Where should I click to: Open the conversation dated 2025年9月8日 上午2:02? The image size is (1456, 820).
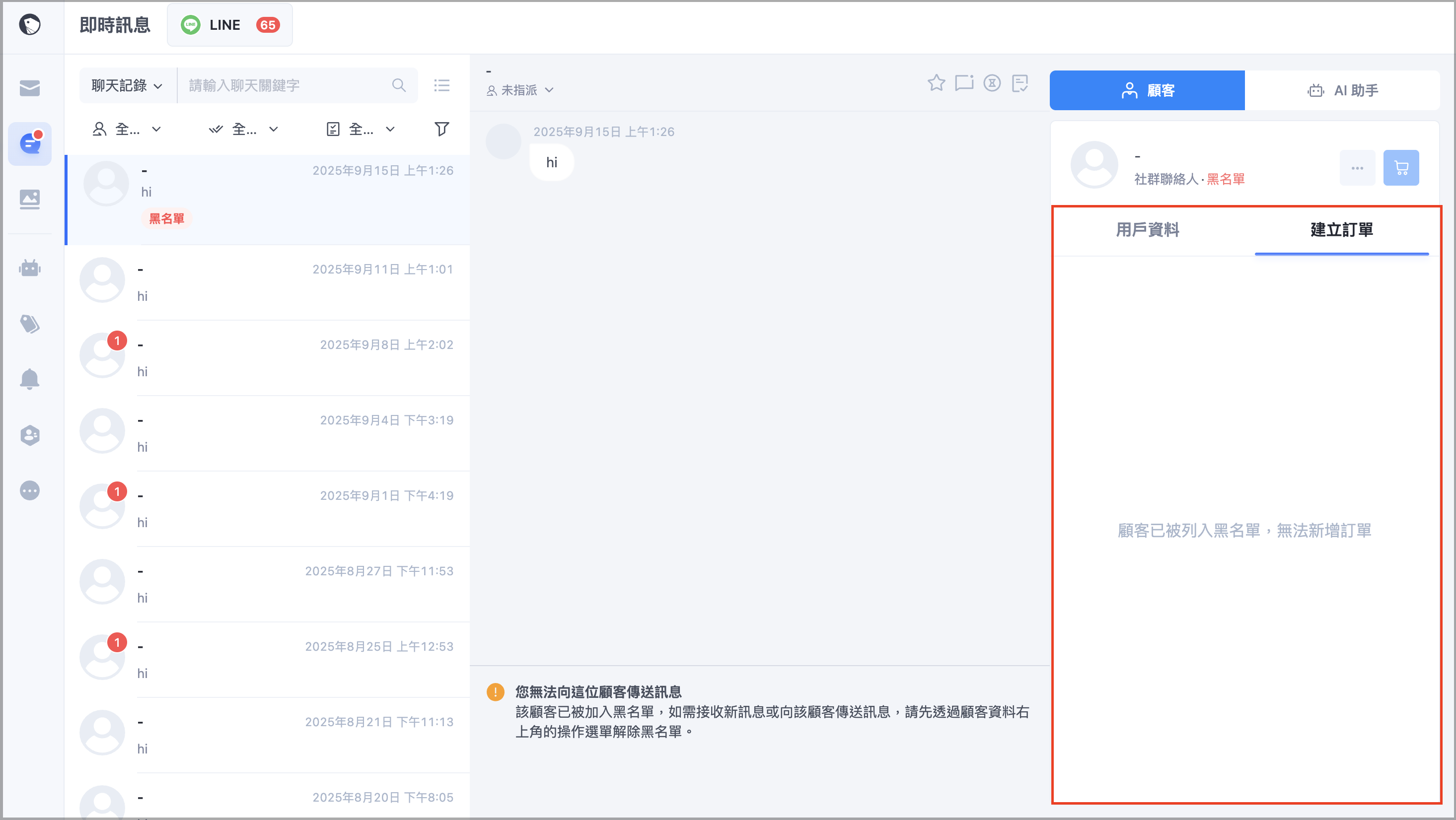coord(268,358)
